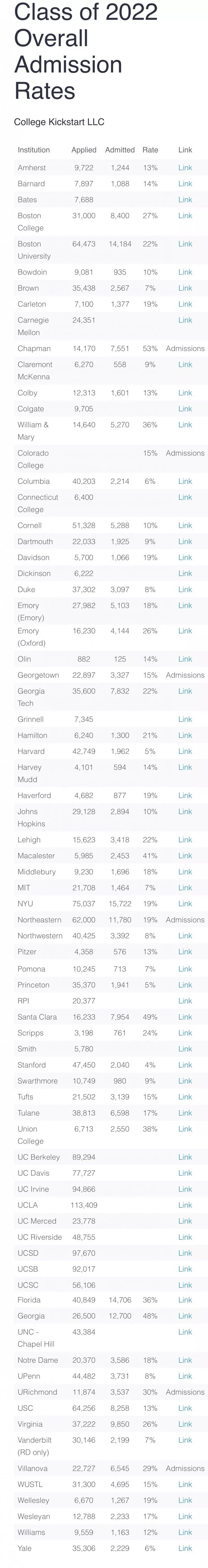Select the Applied column header

click(x=83, y=150)
